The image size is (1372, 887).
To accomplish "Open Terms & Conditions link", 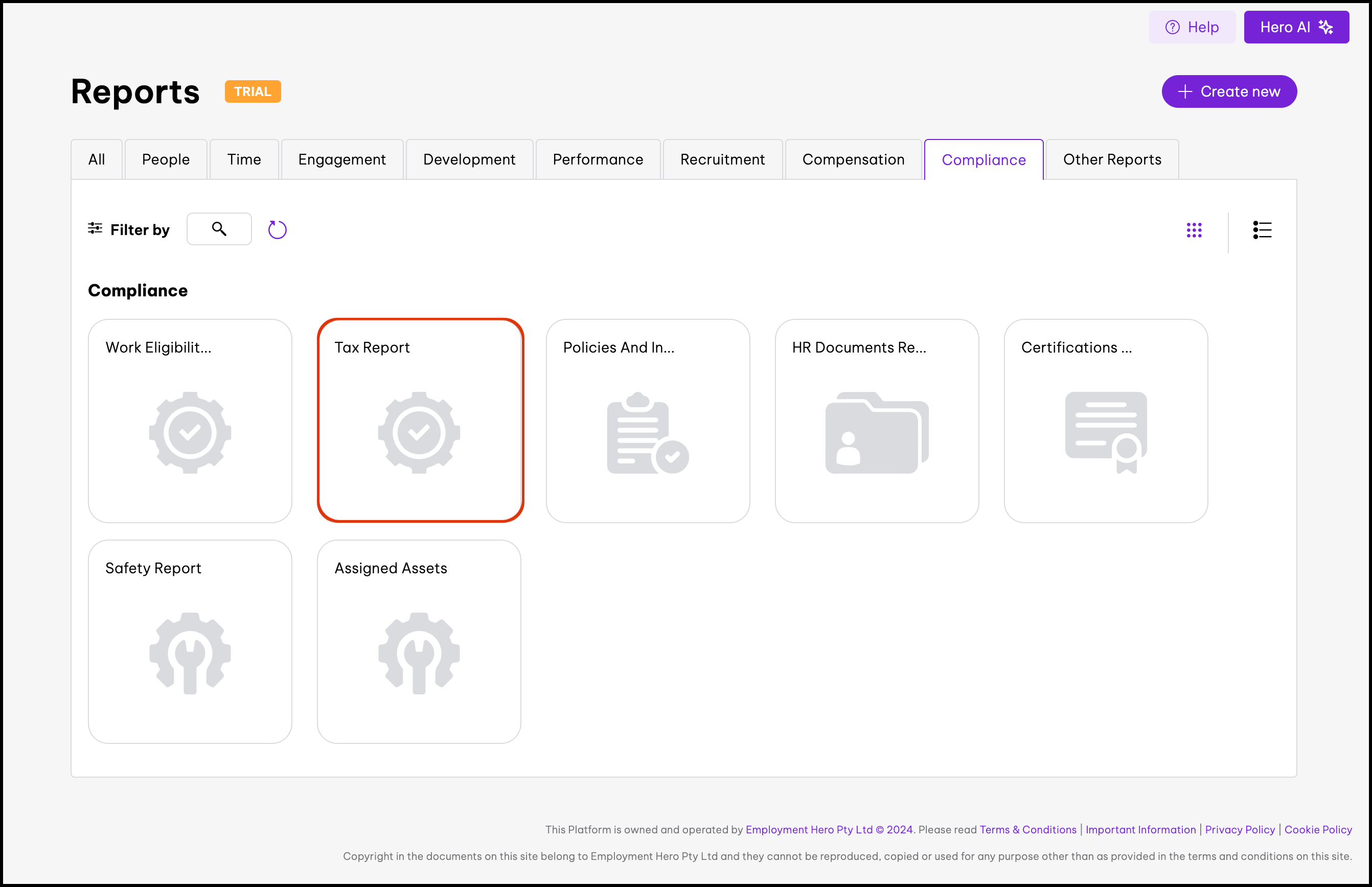I will 1027,829.
